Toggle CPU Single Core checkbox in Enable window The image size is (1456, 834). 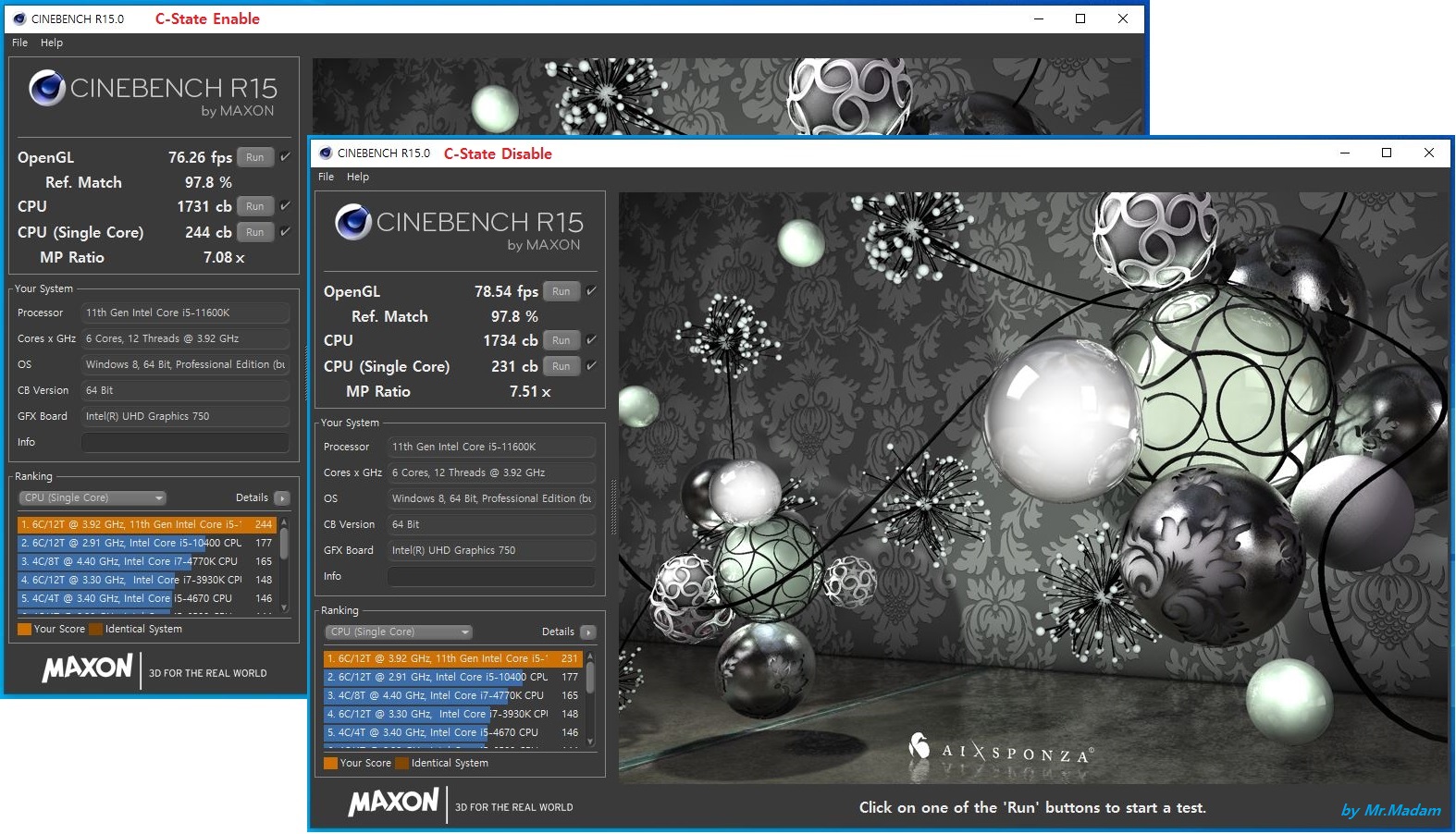pyautogui.click(x=285, y=231)
